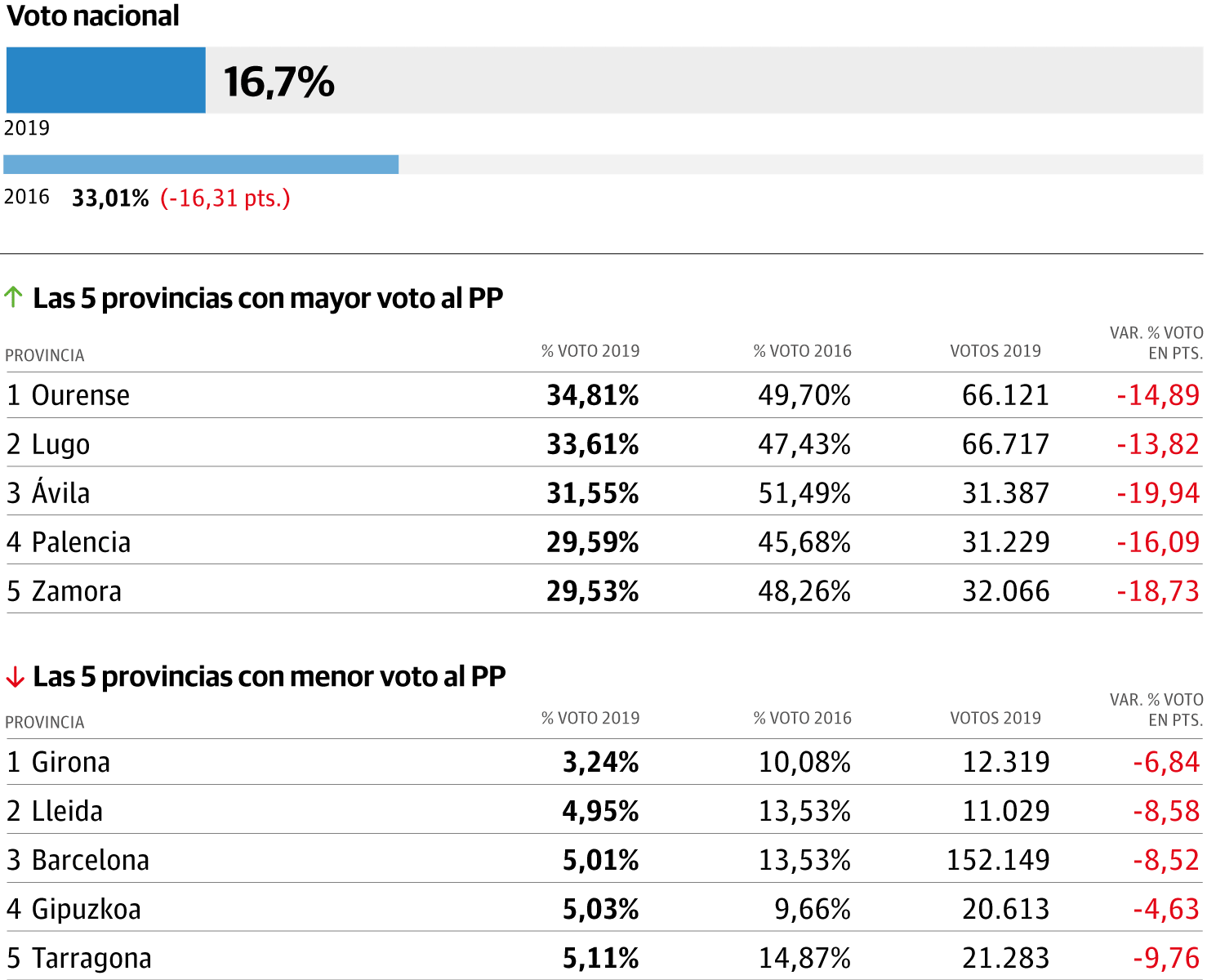Click the green up arrow icon
Screen dimensions: 1207x980
coord(13,297)
